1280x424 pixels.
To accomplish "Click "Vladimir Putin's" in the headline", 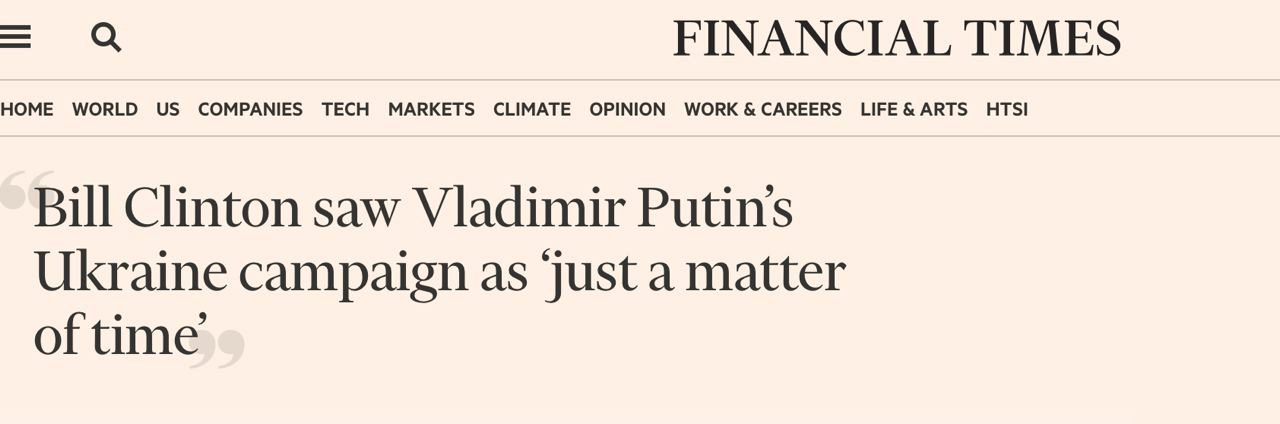I will point(603,210).
